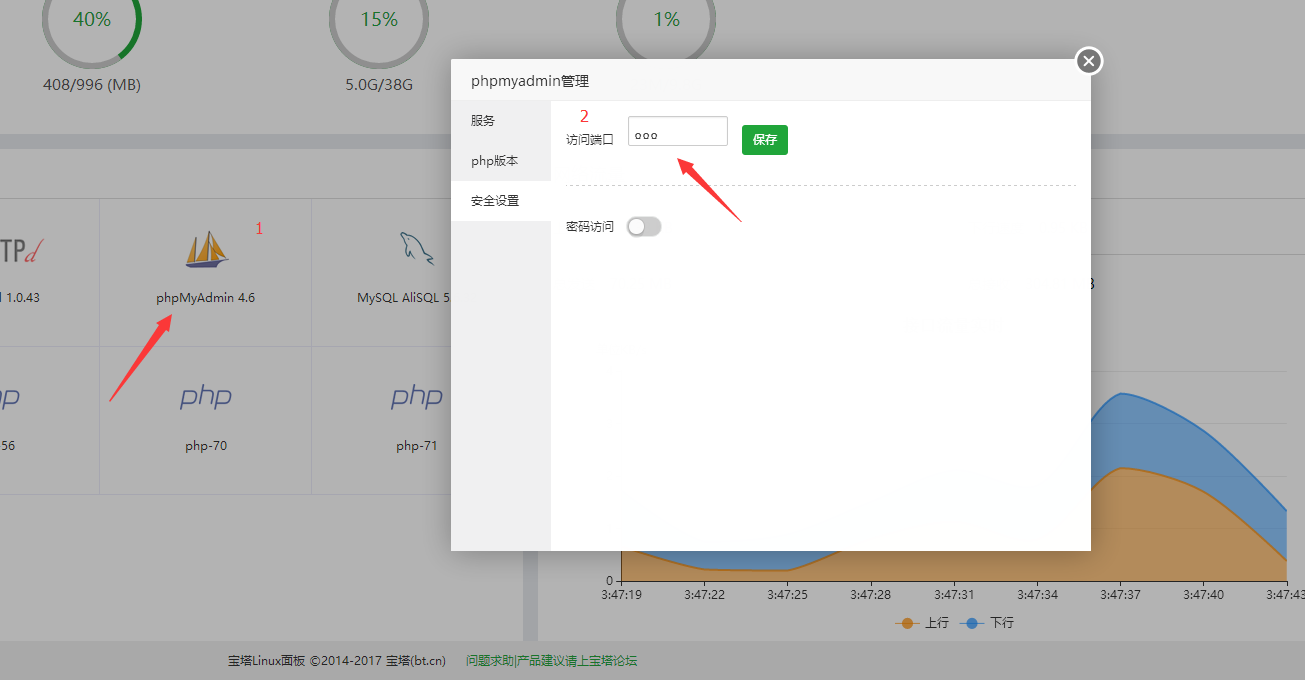The image size is (1305, 680).
Task: Click the 408/996 (MB) memory label
Action: (91, 84)
